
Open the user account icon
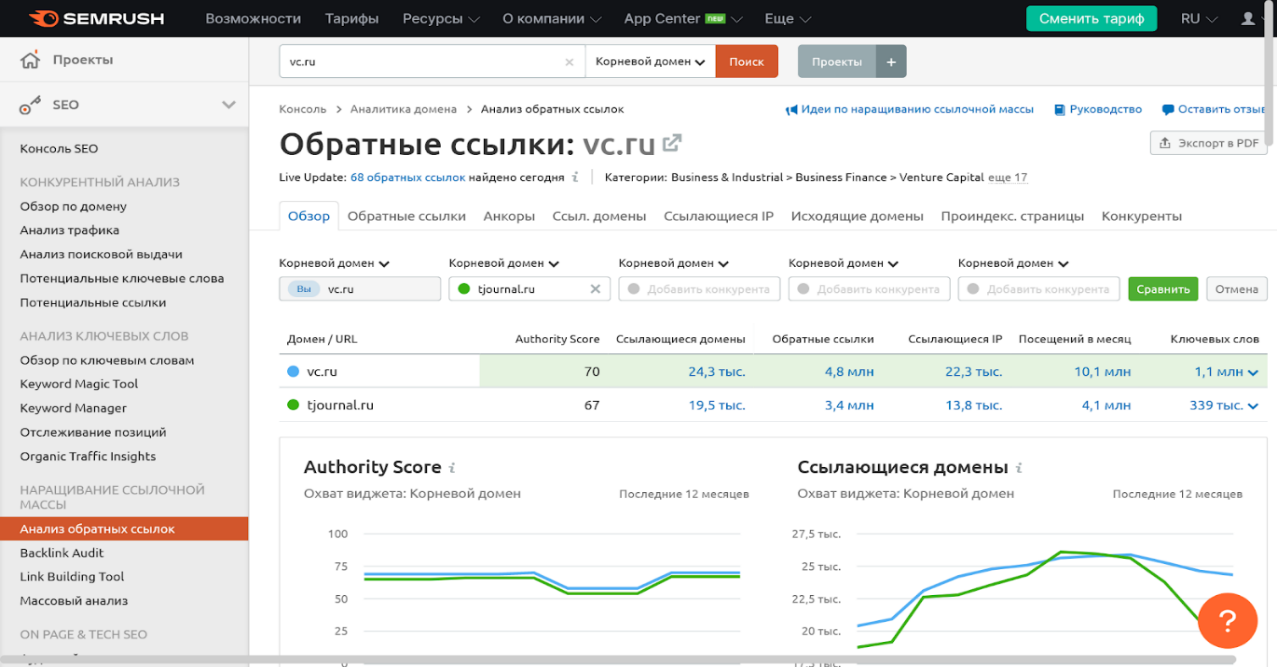(1247, 19)
